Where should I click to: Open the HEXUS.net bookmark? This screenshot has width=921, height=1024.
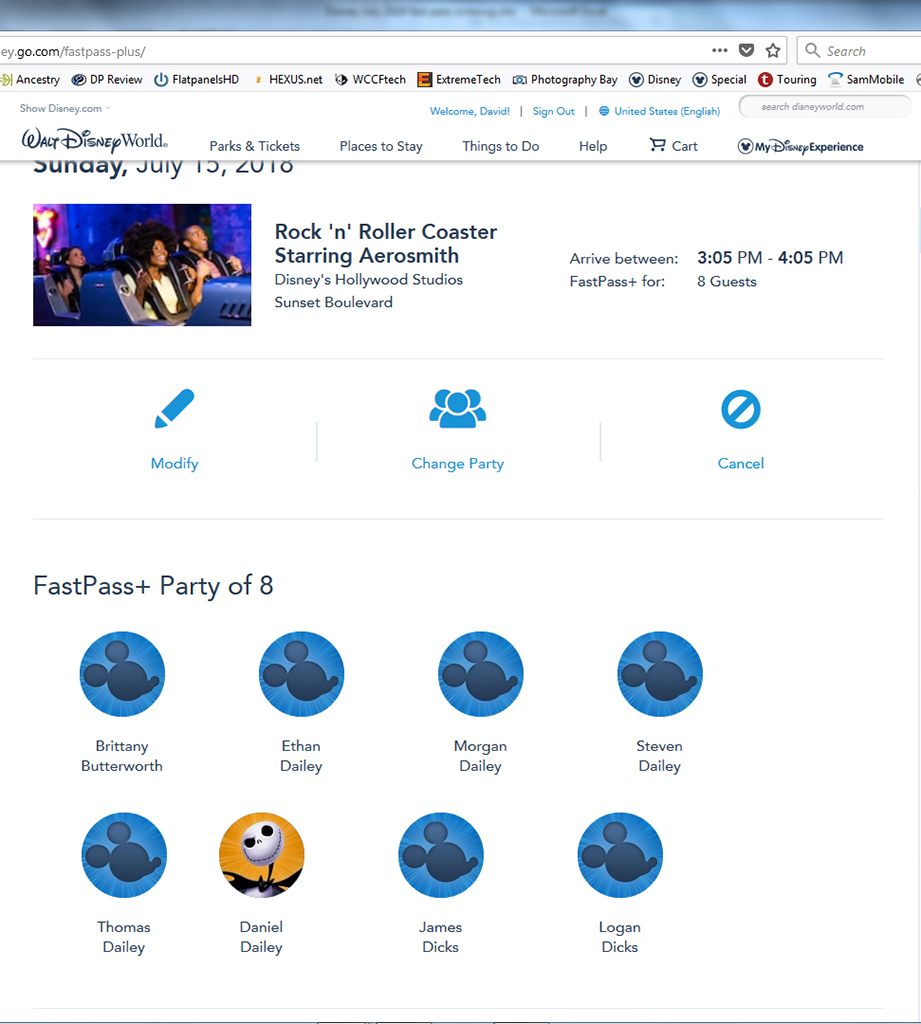[x=287, y=80]
